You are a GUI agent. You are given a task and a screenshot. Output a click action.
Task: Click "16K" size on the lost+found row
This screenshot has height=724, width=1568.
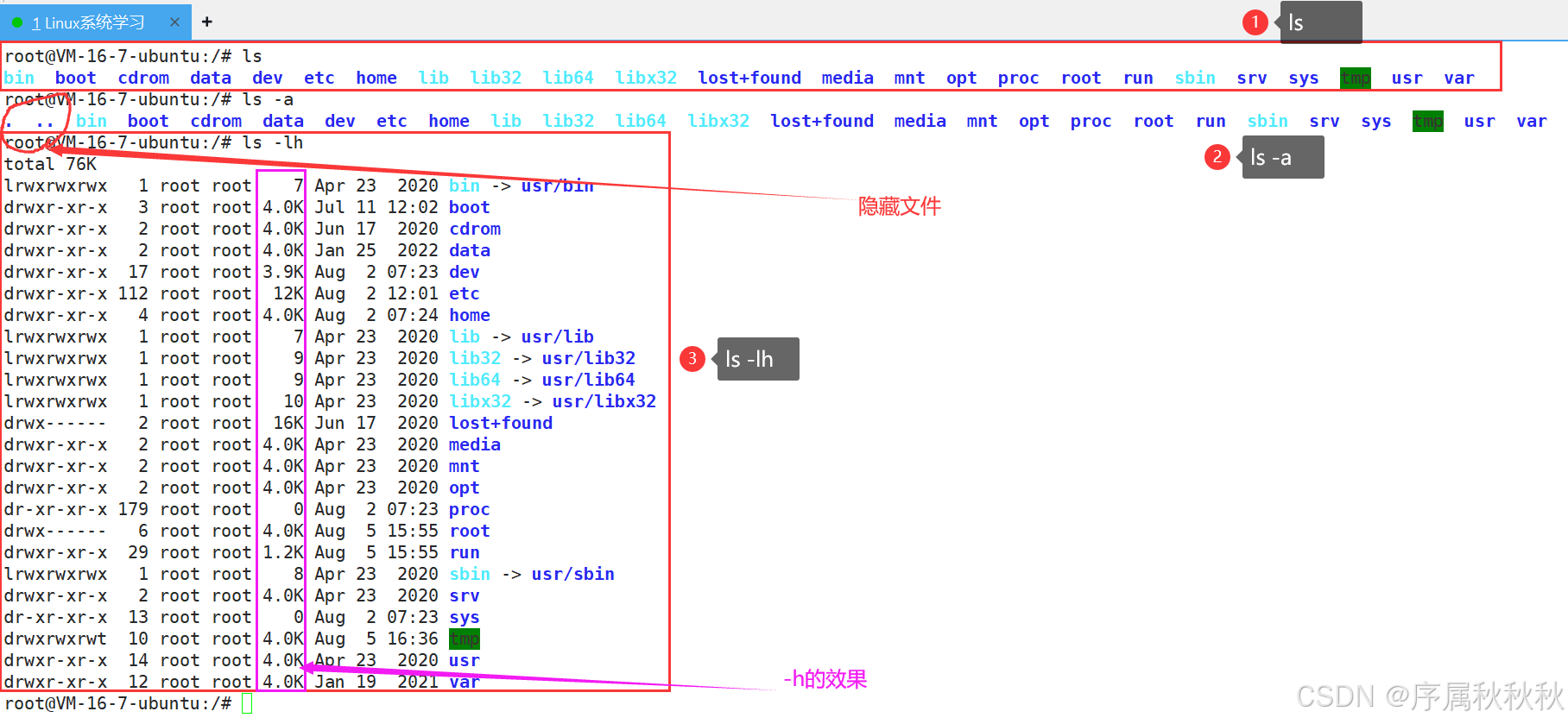click(288, 423)
